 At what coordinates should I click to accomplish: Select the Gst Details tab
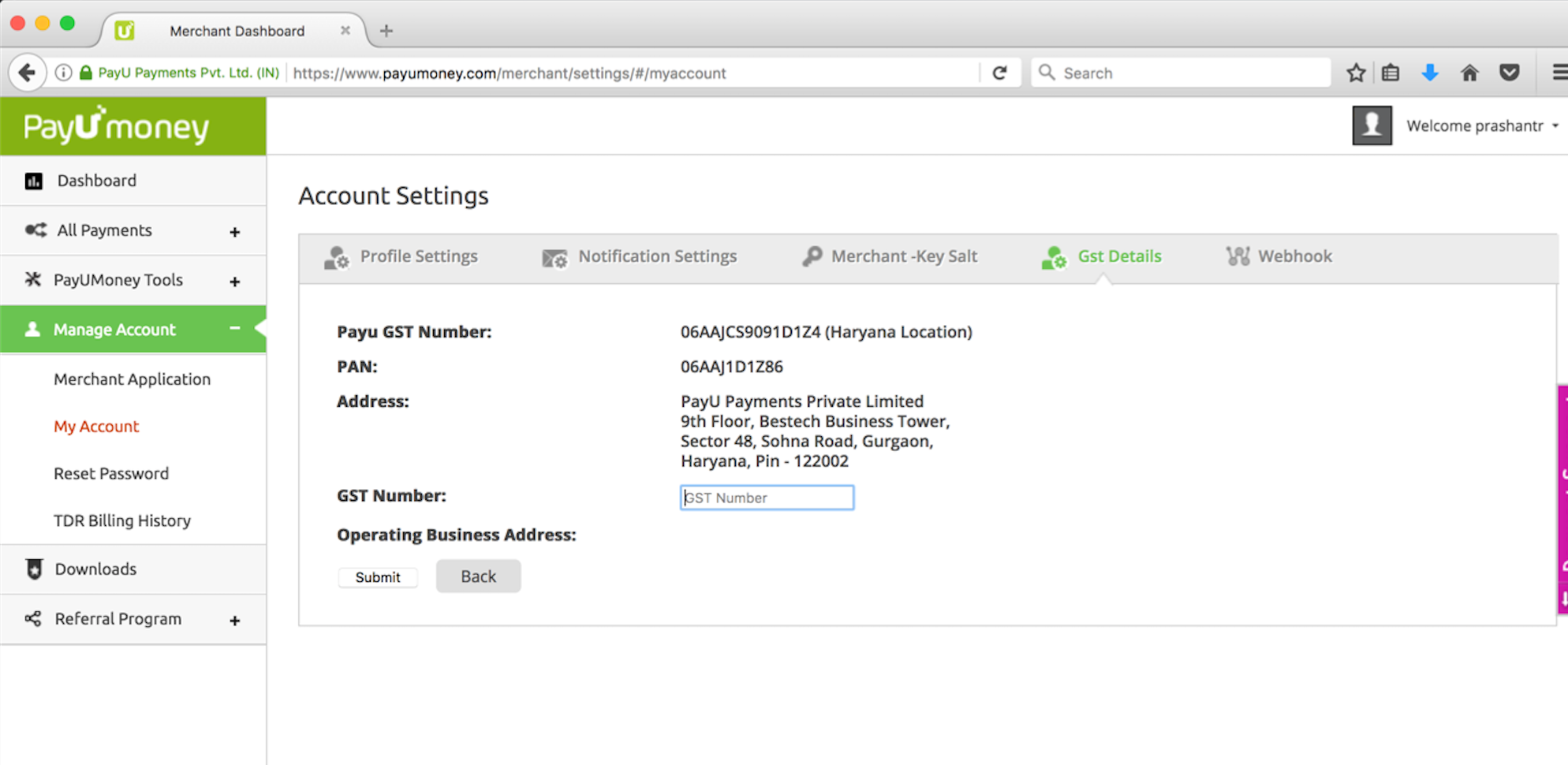pos(1101,257)
